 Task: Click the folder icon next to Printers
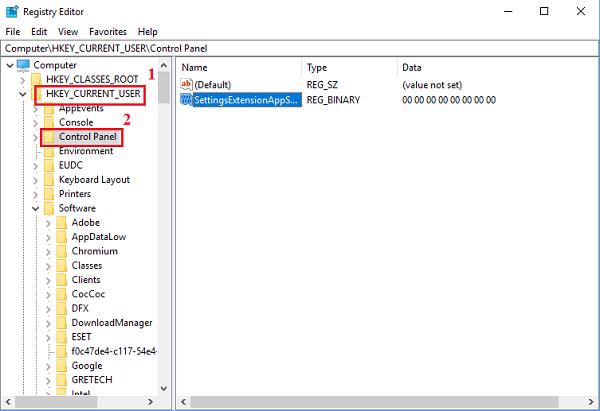[49, 194]
